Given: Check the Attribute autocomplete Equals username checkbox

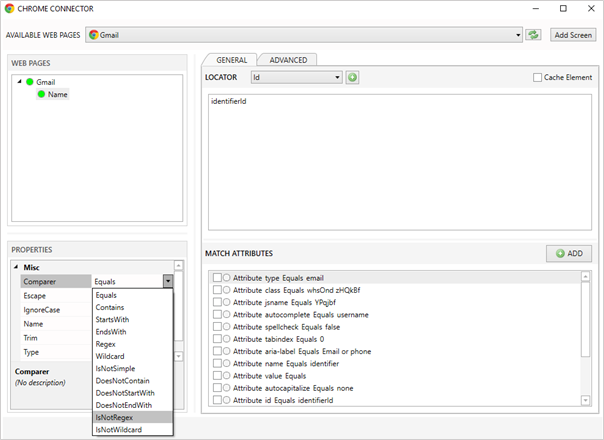Looking at the screenshot, I should click(x=217, y=314).
